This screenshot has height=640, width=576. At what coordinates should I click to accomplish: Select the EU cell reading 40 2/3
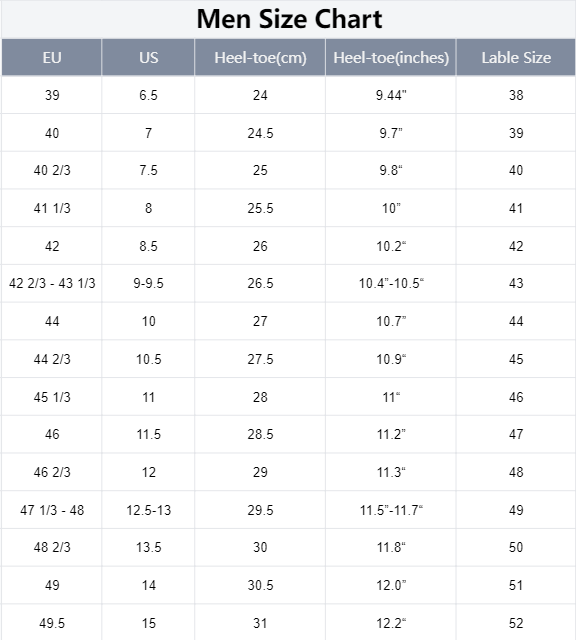[x=52, y=170]
